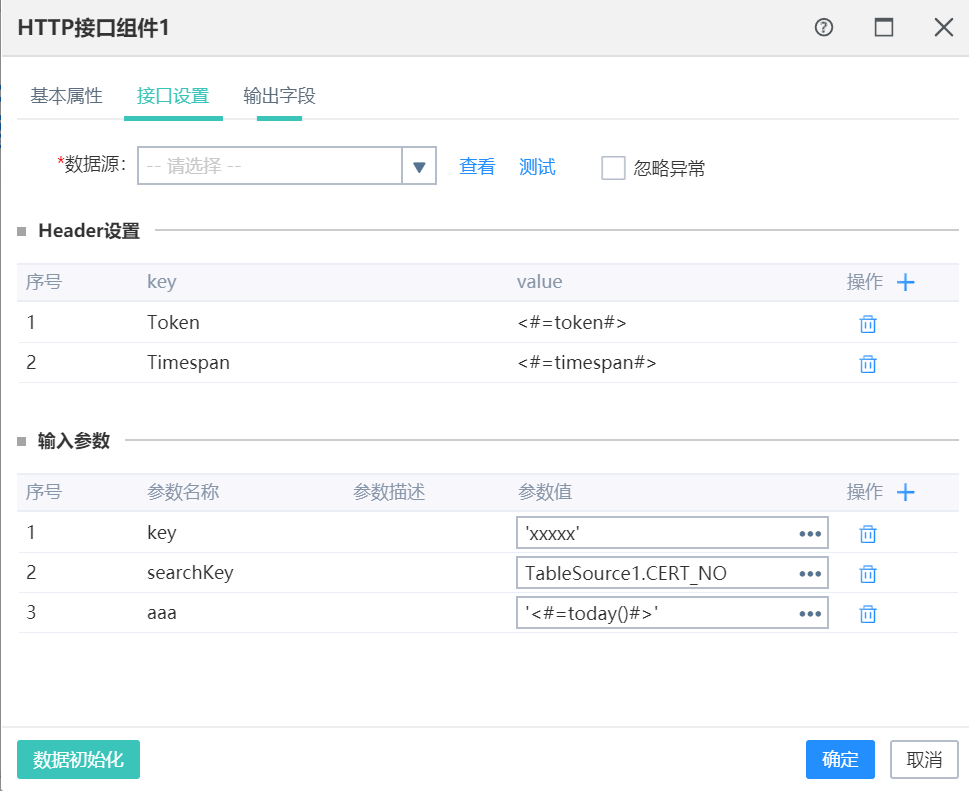969x791 pixels.
Task: Add a new header row
Action: point(905,282)
